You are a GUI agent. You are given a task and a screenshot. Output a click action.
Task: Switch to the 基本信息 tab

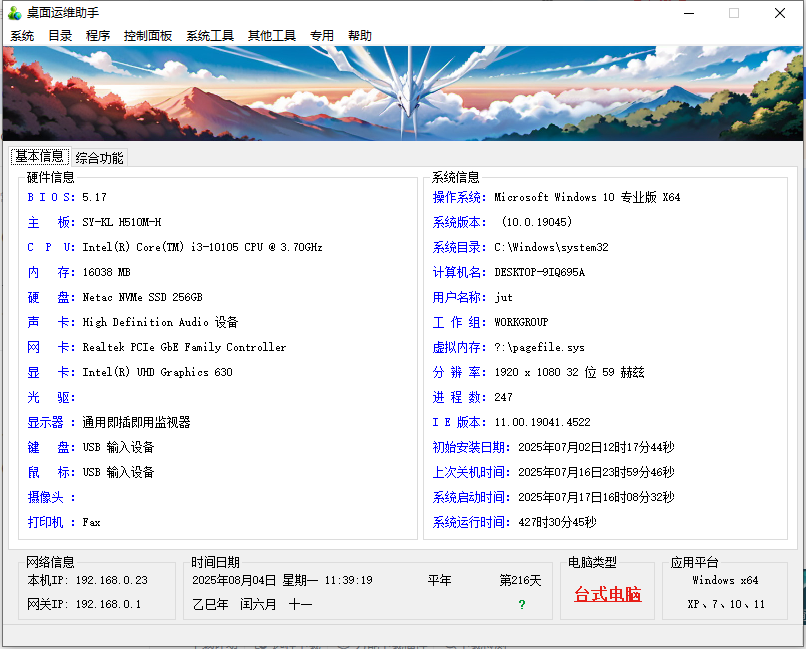coord(40,157)
